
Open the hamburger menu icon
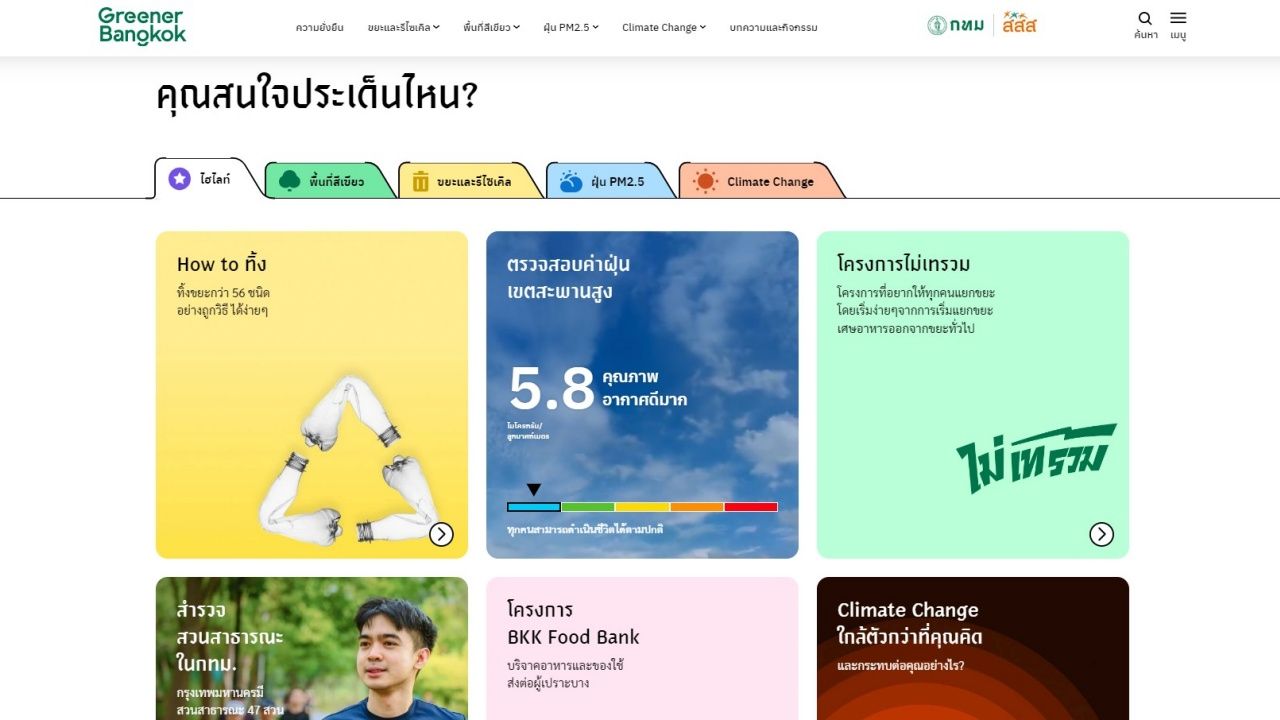pyautogui.click(x=1178, y=18)
